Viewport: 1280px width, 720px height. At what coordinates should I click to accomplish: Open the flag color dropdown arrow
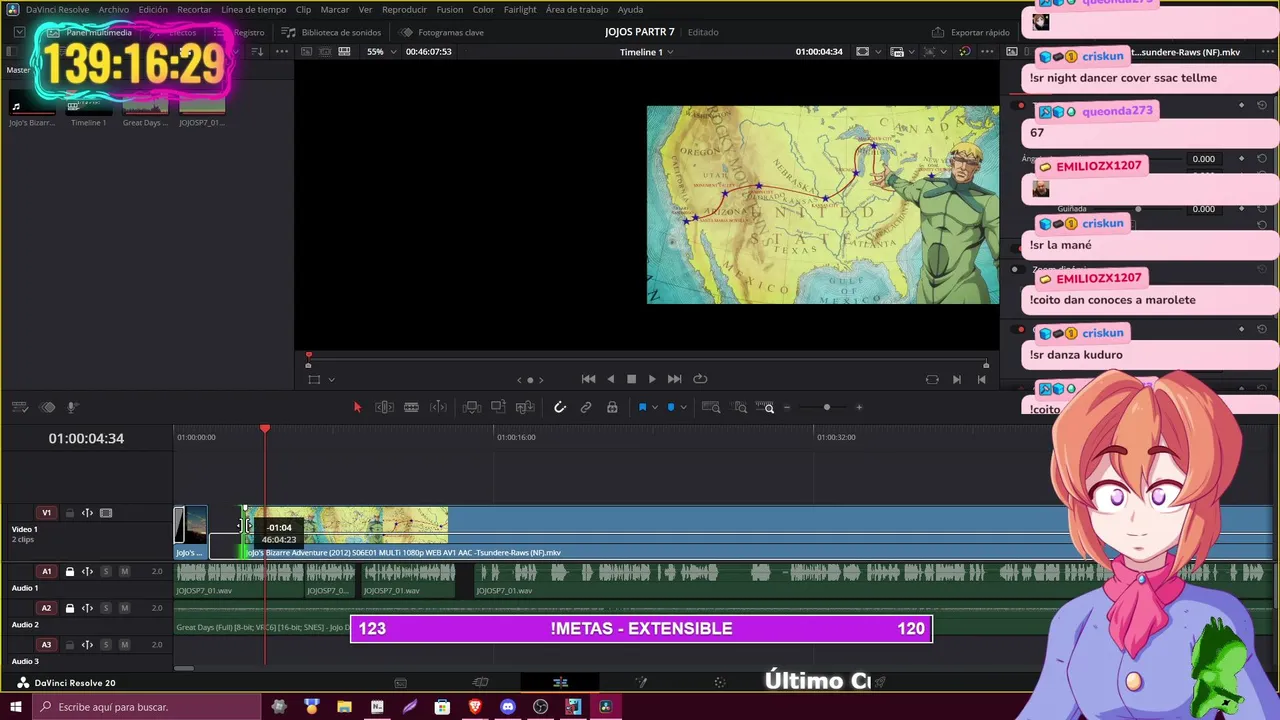[655, 407]
